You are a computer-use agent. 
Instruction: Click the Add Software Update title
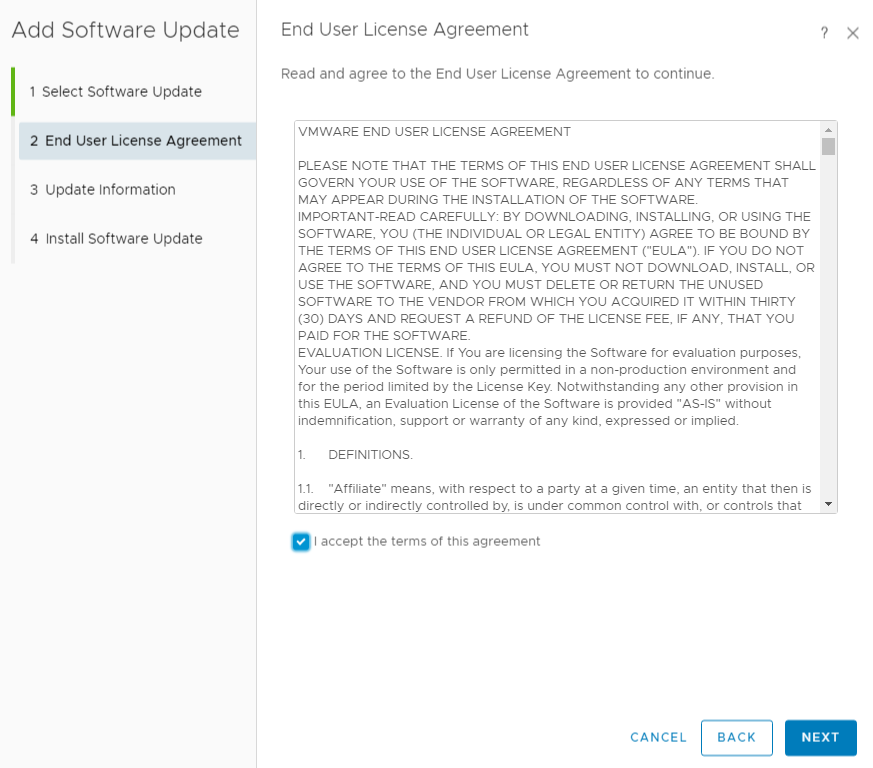tap(125, 30)
